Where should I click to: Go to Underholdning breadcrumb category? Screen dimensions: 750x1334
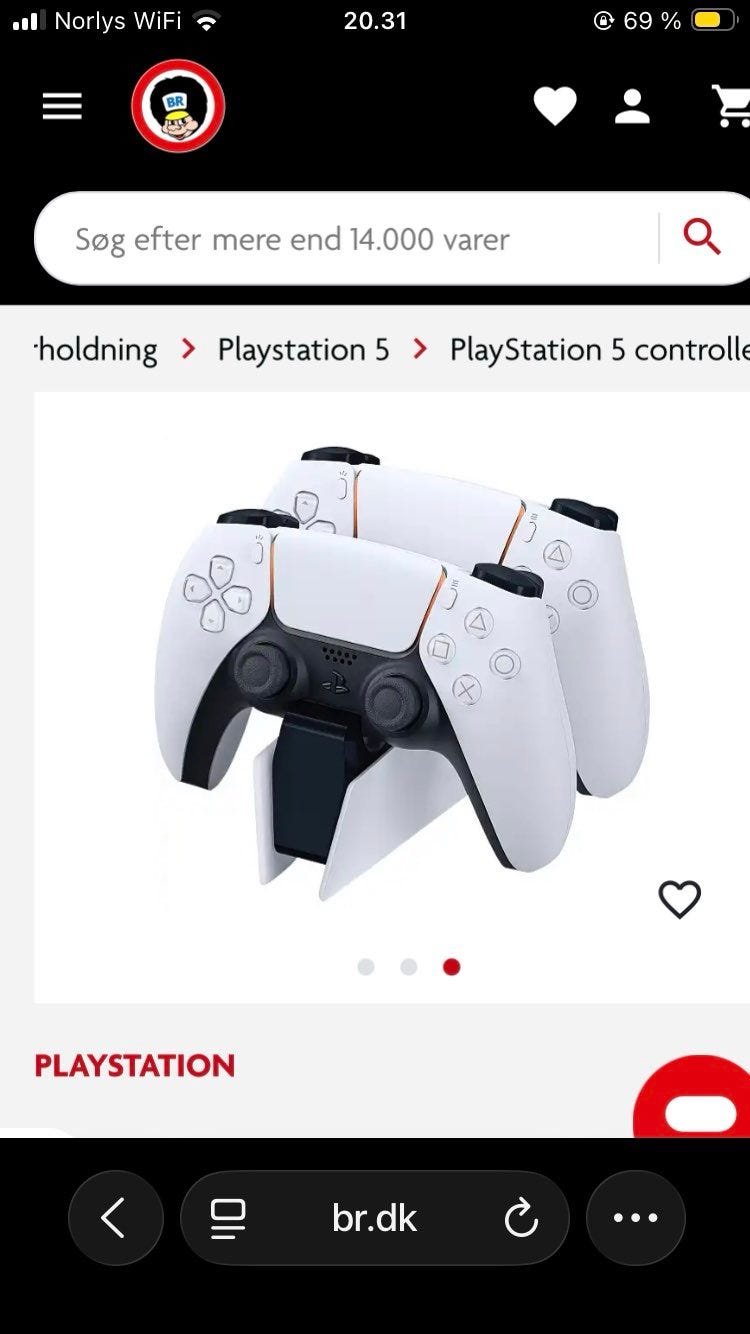[x=96, y=349]
